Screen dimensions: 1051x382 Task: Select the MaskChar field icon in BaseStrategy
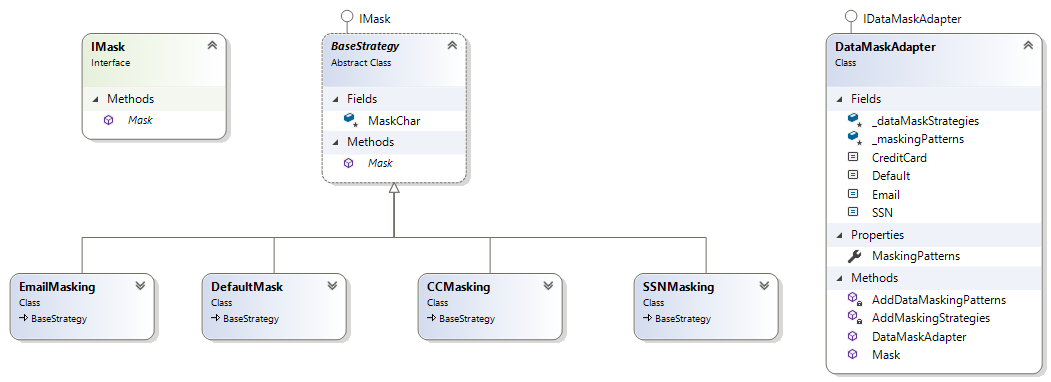point(351,121)
